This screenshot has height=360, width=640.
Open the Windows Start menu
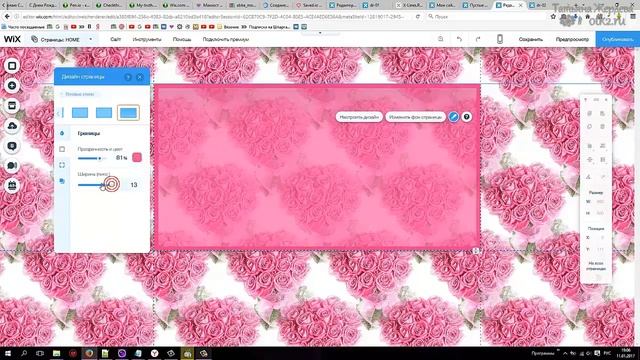(x=7, y=353)
